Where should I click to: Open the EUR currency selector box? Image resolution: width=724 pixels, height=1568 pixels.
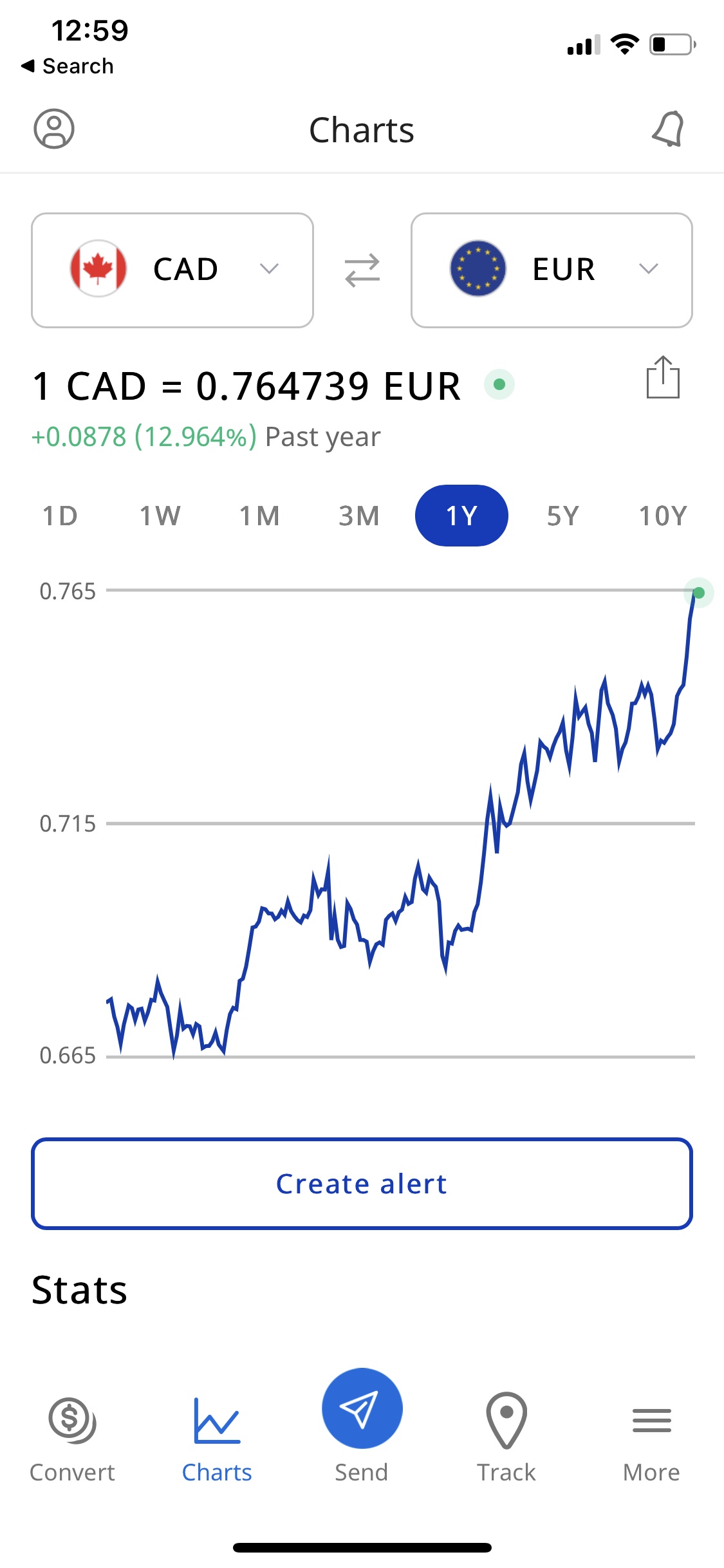(552, 270)
